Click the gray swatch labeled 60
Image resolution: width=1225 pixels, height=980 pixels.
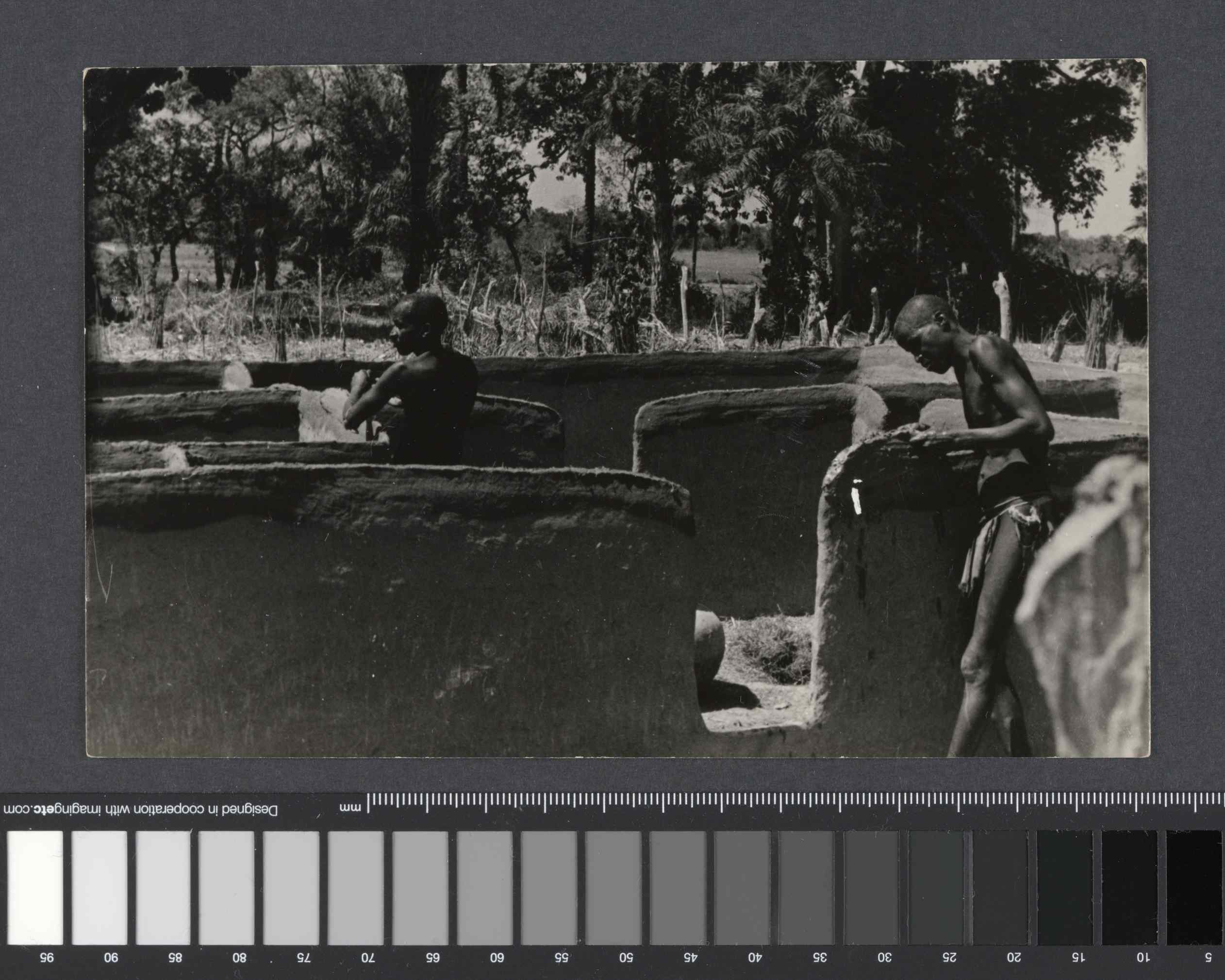click(484, 887)
